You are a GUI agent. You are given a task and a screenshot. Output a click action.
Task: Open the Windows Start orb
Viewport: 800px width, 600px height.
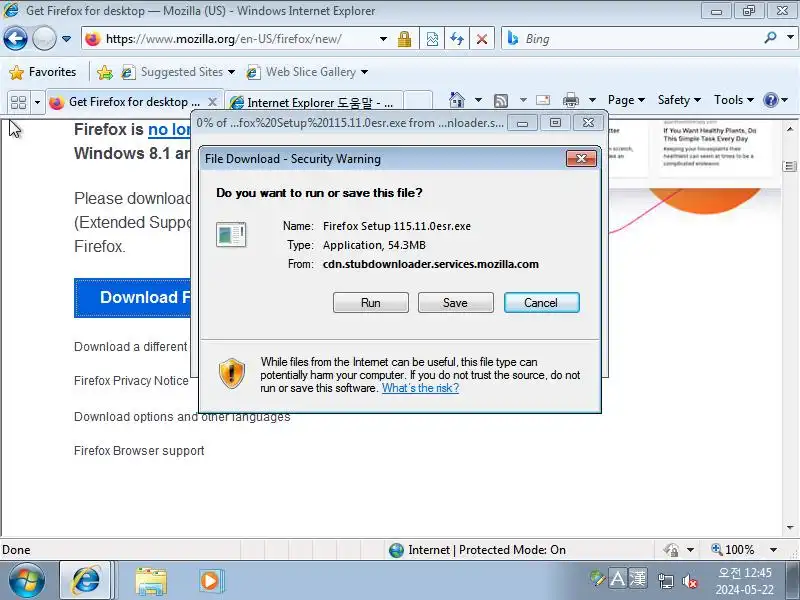click(x=27, y=581)
